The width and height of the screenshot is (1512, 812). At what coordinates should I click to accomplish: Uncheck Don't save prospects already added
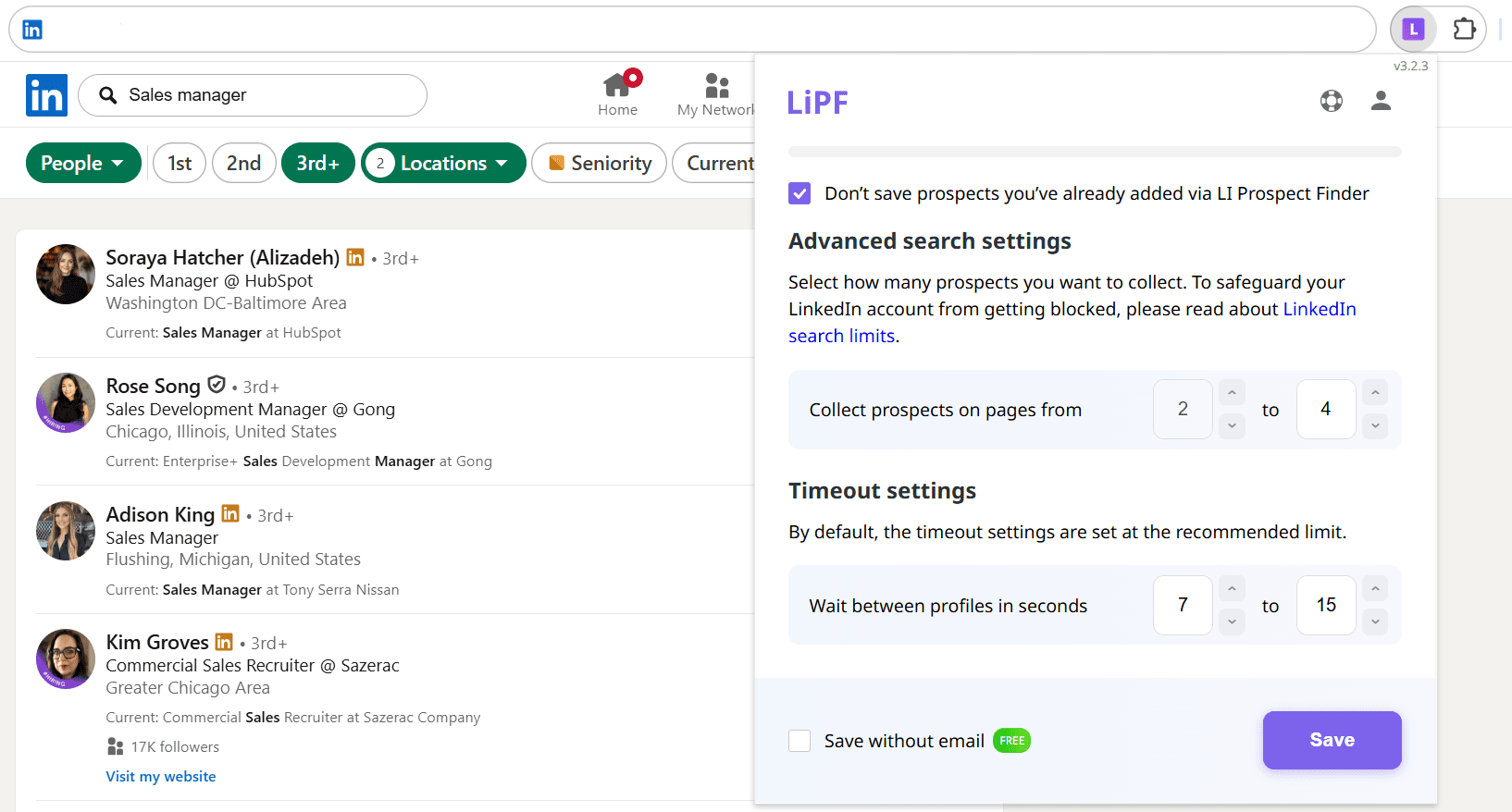click(x=799, y=193)
